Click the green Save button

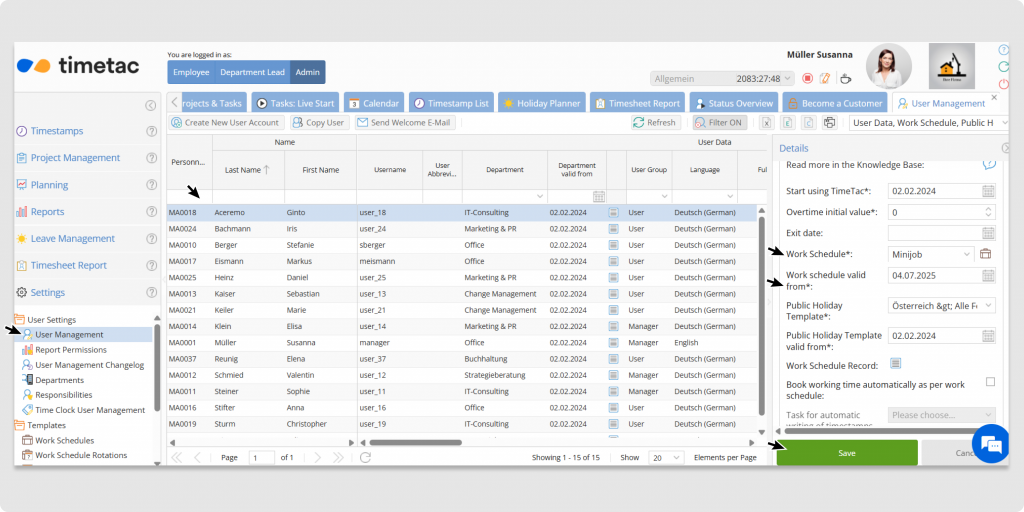(x=846, y=453)
